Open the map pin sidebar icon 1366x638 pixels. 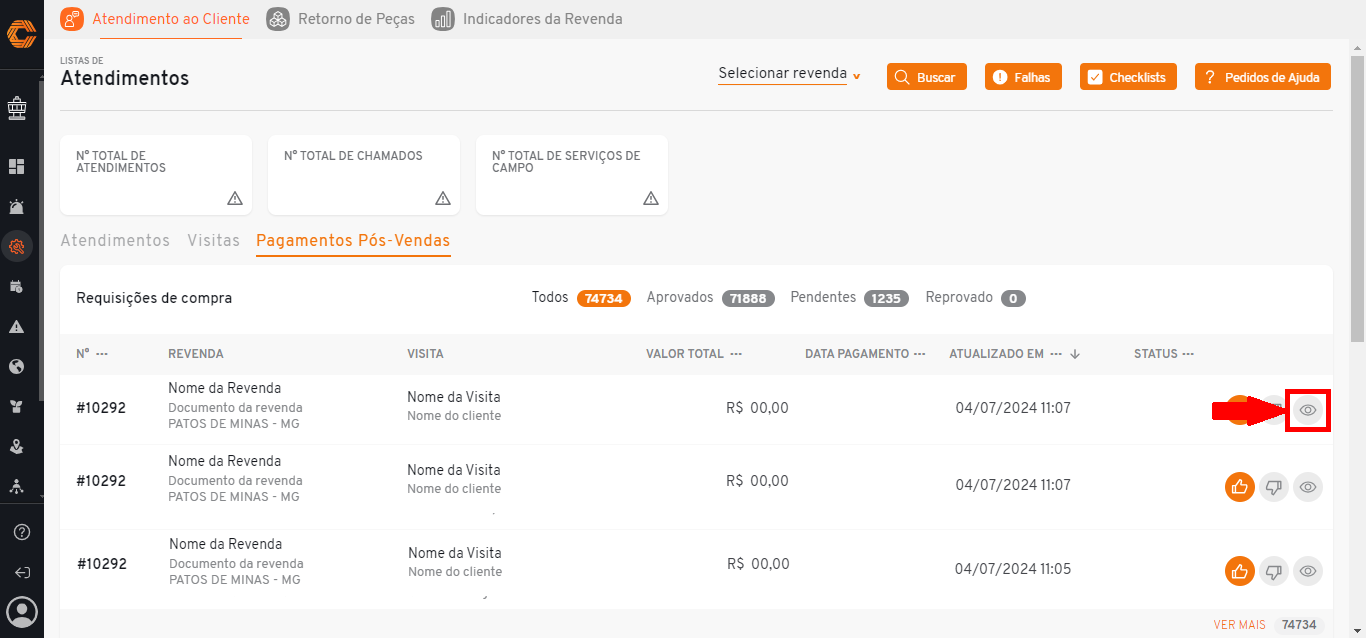point(16,447)
